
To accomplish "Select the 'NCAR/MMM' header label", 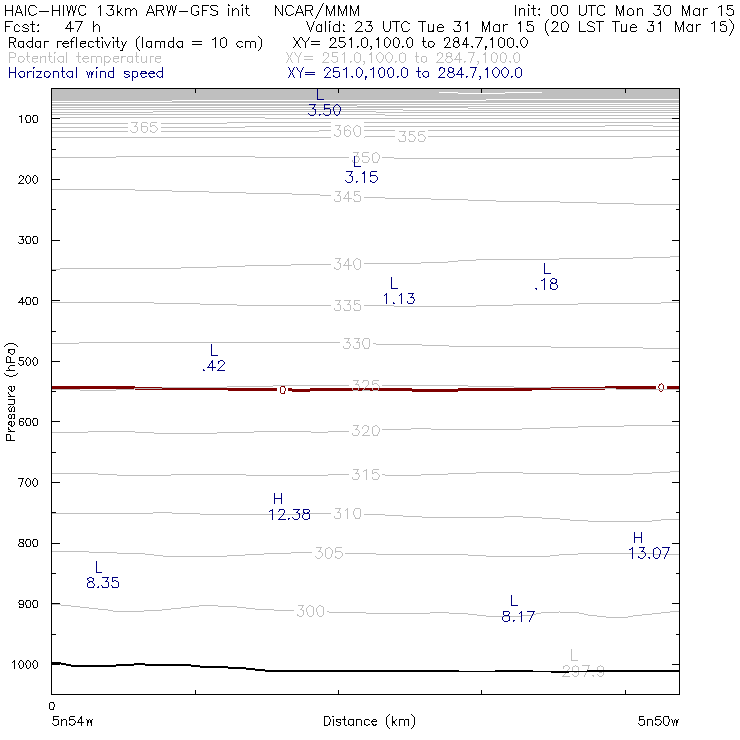I will click(317, 11).
